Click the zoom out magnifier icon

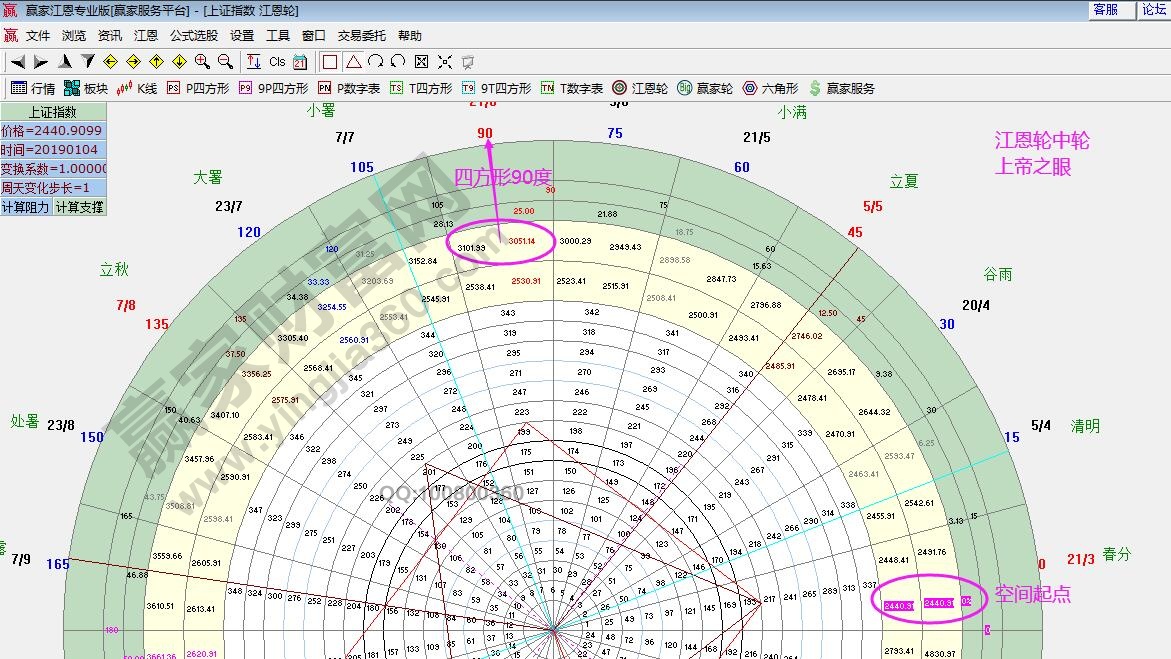(225, 62)
